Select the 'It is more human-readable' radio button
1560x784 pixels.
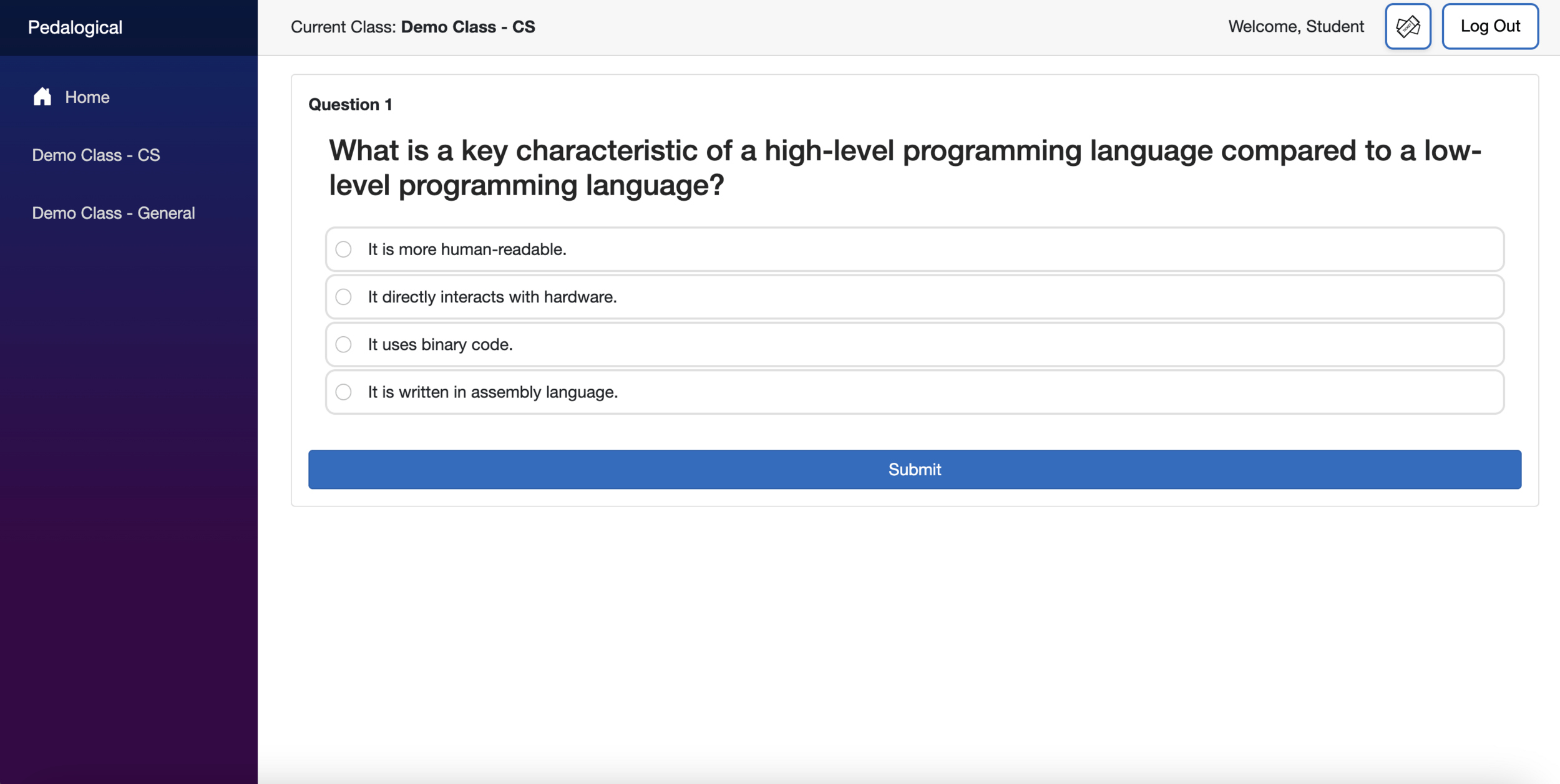[343, 249]
